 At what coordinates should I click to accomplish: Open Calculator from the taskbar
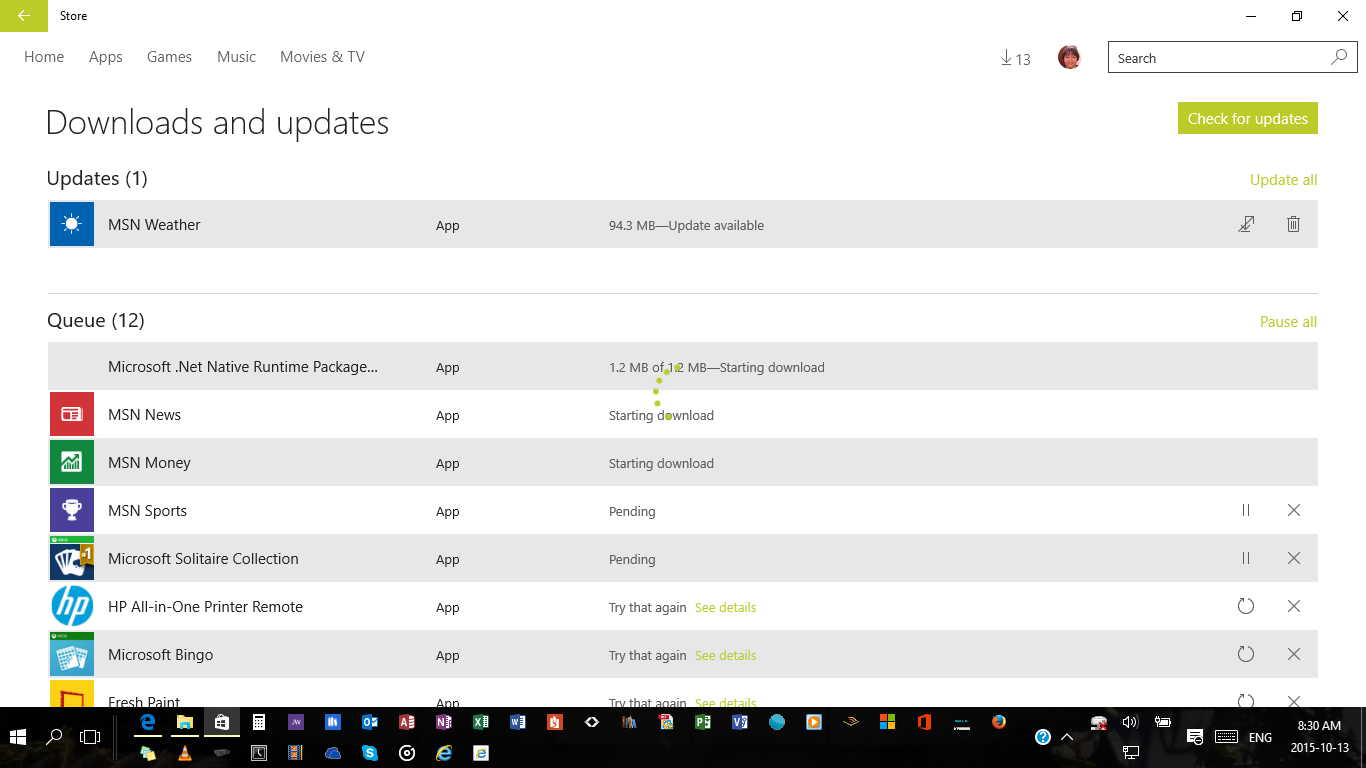pos(259,721)
